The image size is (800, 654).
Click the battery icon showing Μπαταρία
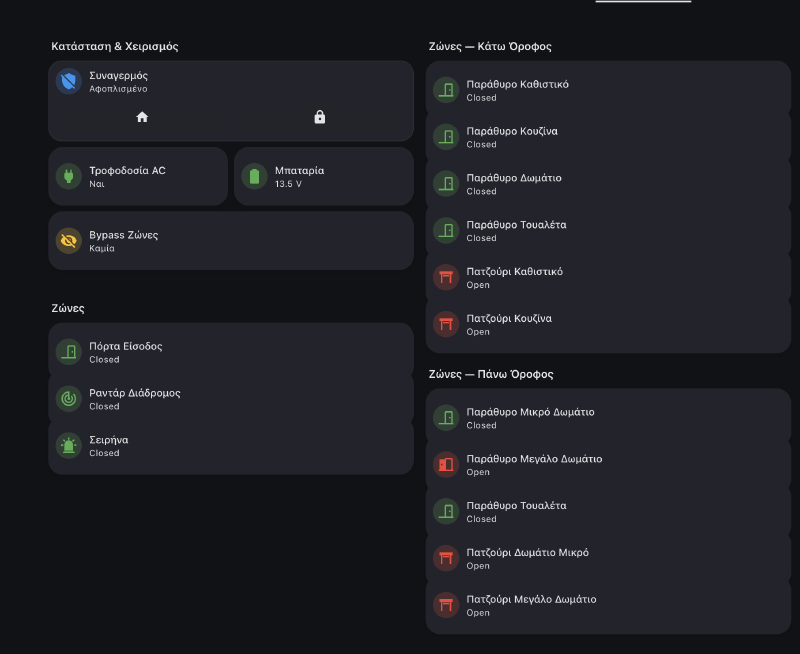coord(254,176)
